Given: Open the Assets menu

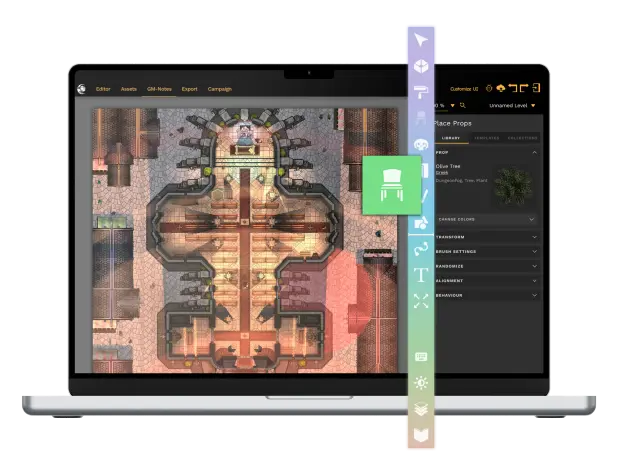Looking at the screenshot, I should (128, 89).
